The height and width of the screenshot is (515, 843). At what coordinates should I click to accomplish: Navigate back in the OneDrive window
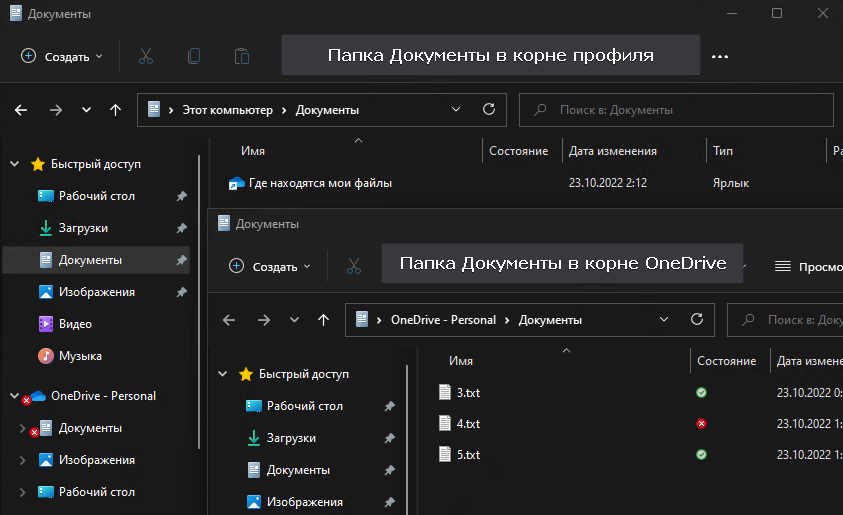pos(229,320)
